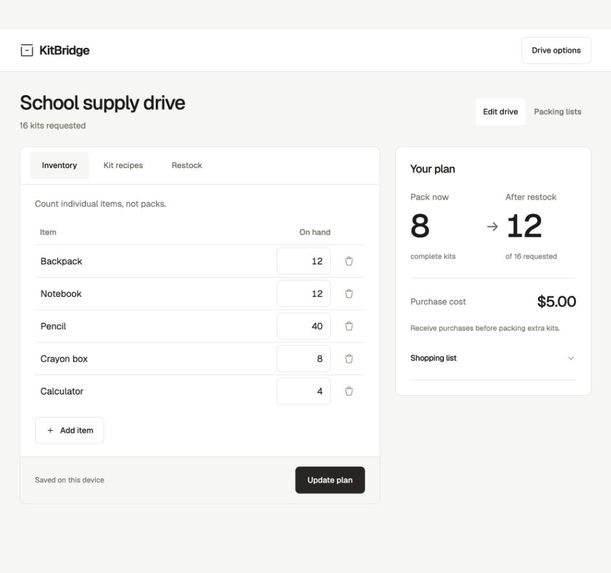Click the 'School supply drive' heading
The width and height of the screenshot is (611, 573).
tap(102, 103)
